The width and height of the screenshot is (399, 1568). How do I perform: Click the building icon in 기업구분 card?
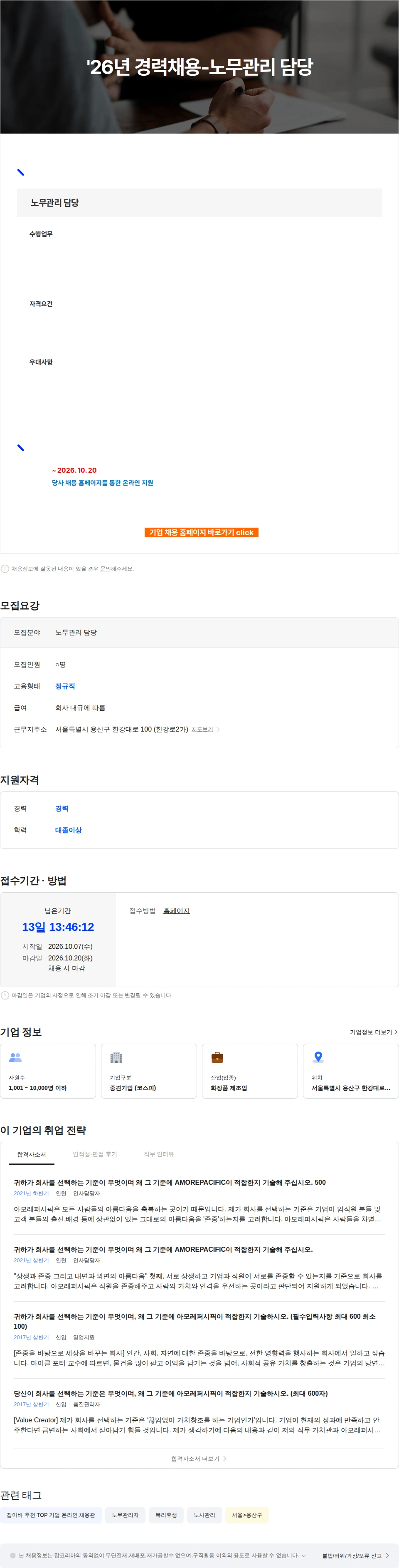(x=116, y=1057)
